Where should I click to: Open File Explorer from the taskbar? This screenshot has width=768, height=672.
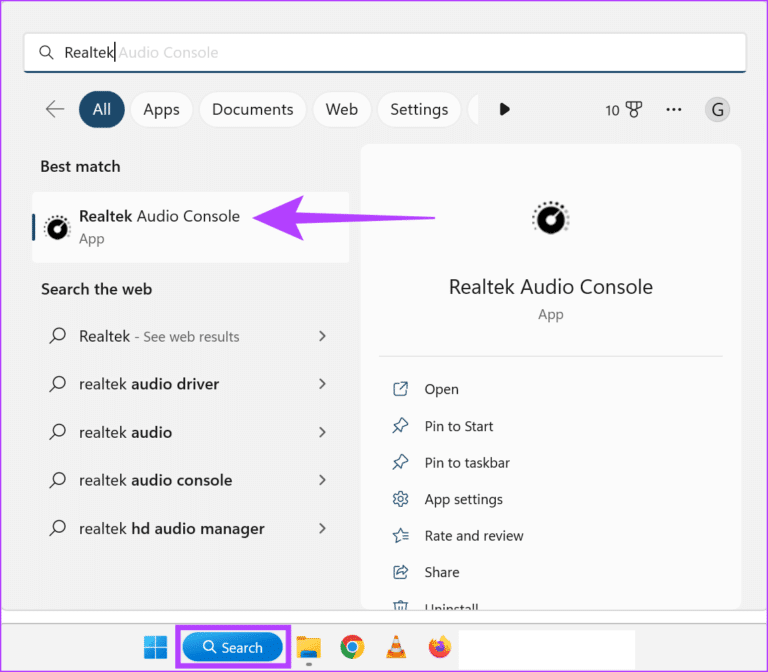[309, 648]
